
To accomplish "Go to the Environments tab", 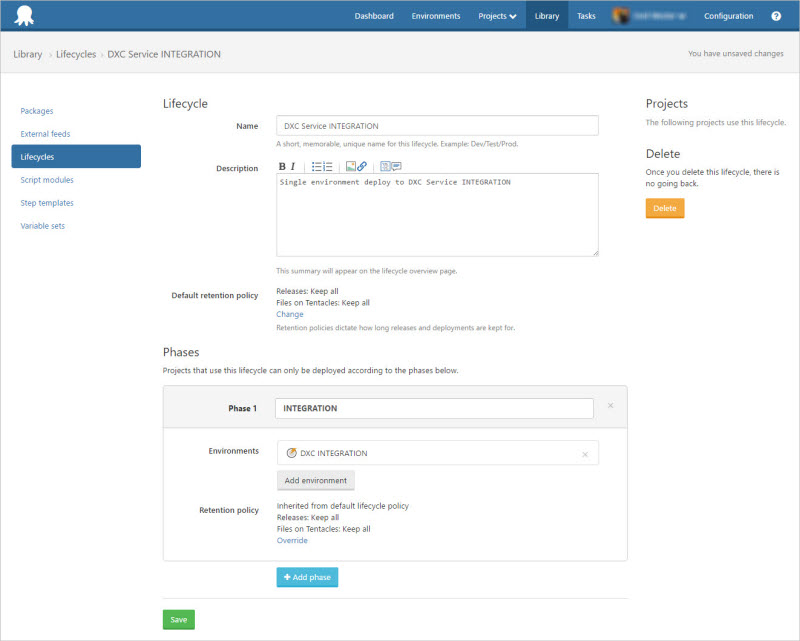I will pyautogui.click(x=436, y=16).
